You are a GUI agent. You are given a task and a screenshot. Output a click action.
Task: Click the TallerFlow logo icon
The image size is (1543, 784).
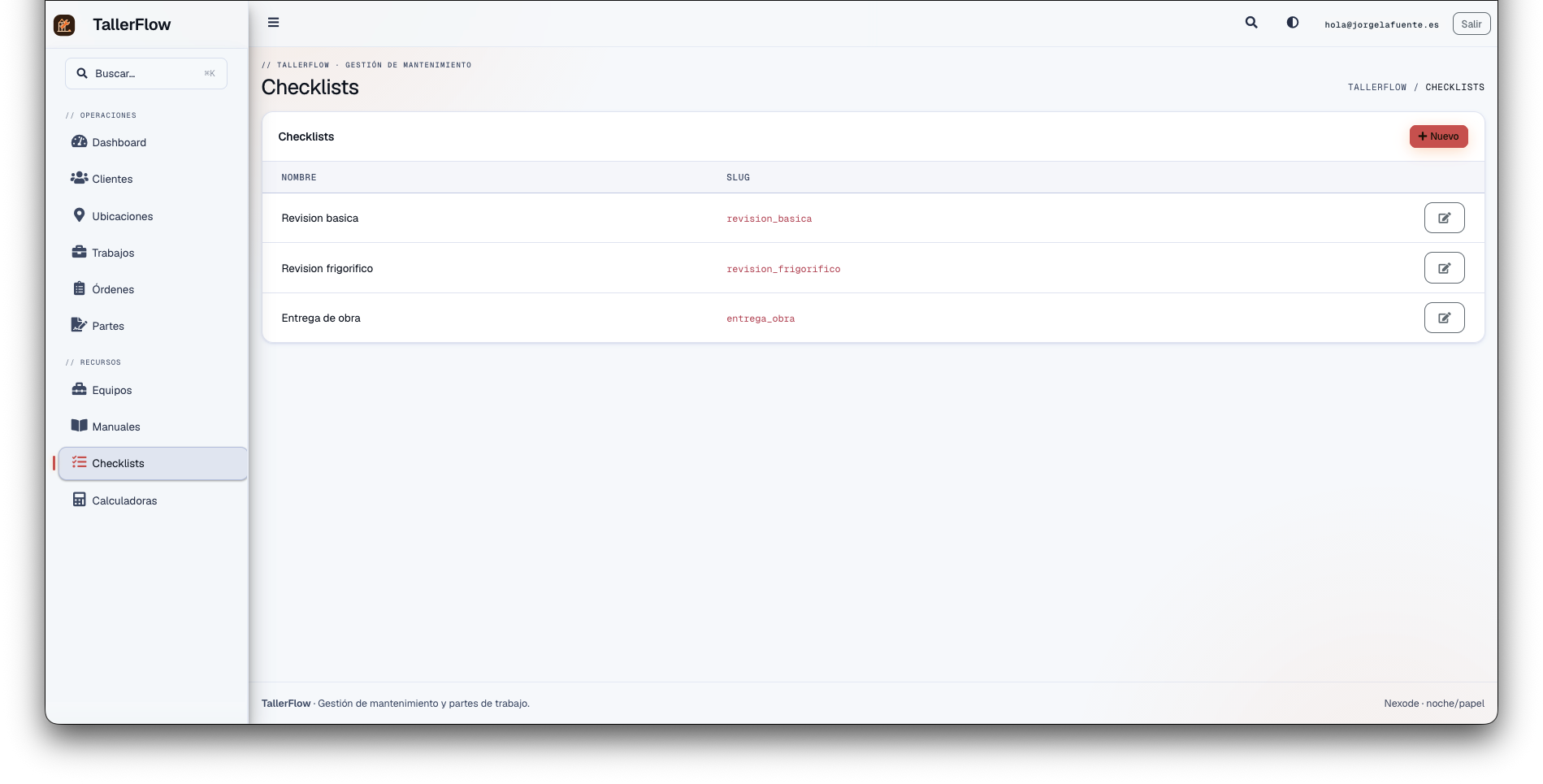64,25
